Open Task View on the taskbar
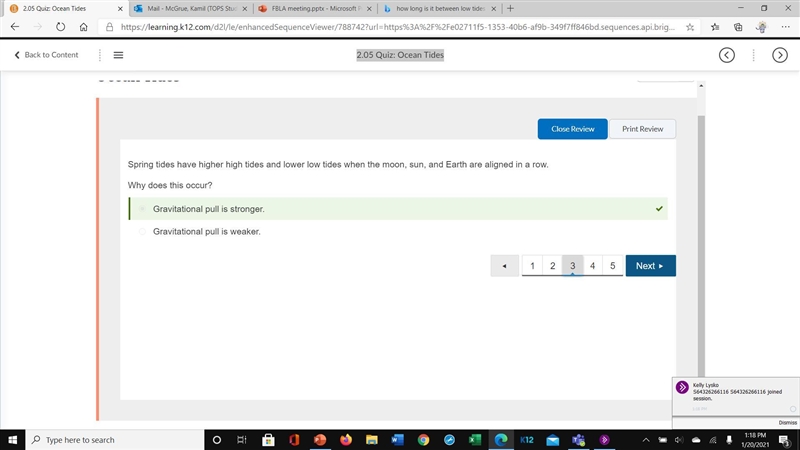Viewport: 800px width, 450px height. 242,440
